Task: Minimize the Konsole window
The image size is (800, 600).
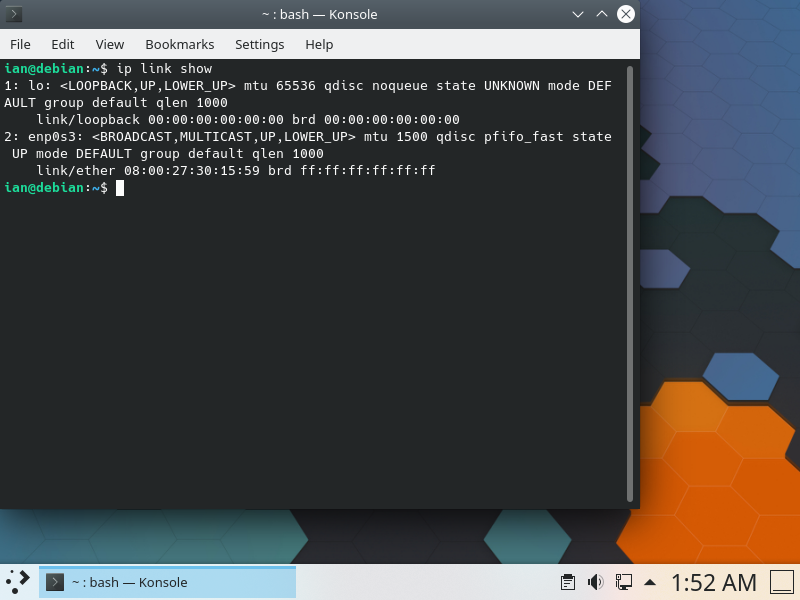Action: click(578, 14)
